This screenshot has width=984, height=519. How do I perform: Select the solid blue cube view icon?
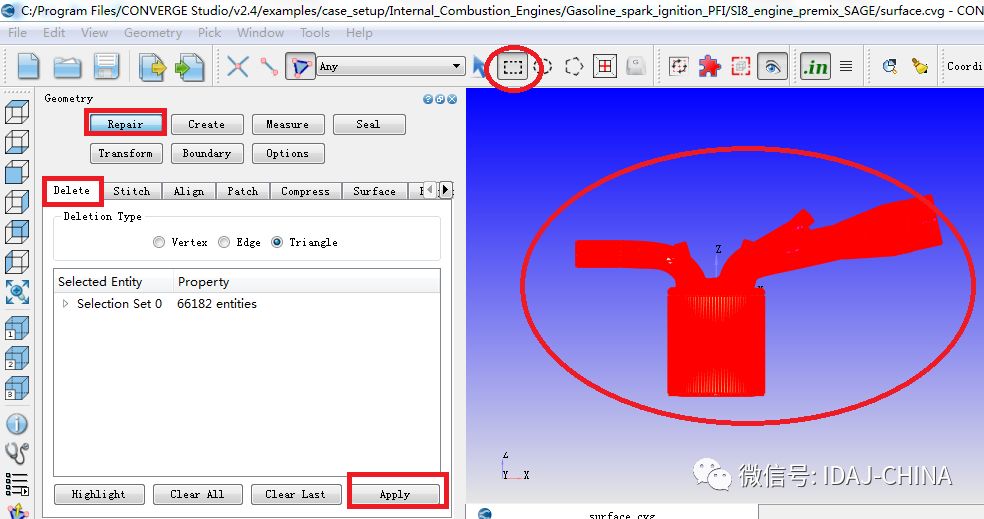(x=17, y=172)
